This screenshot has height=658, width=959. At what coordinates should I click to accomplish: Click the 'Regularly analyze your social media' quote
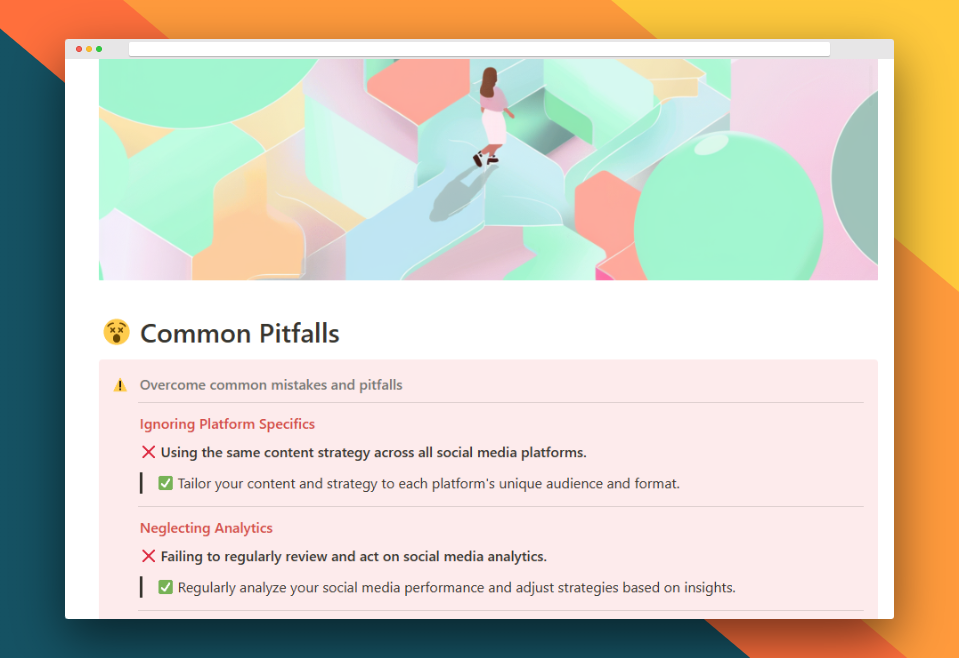click(x=456, y=588)
